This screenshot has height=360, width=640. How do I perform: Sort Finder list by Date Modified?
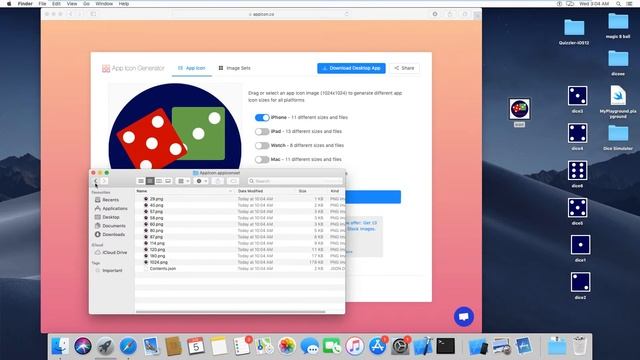pos(266,191)
